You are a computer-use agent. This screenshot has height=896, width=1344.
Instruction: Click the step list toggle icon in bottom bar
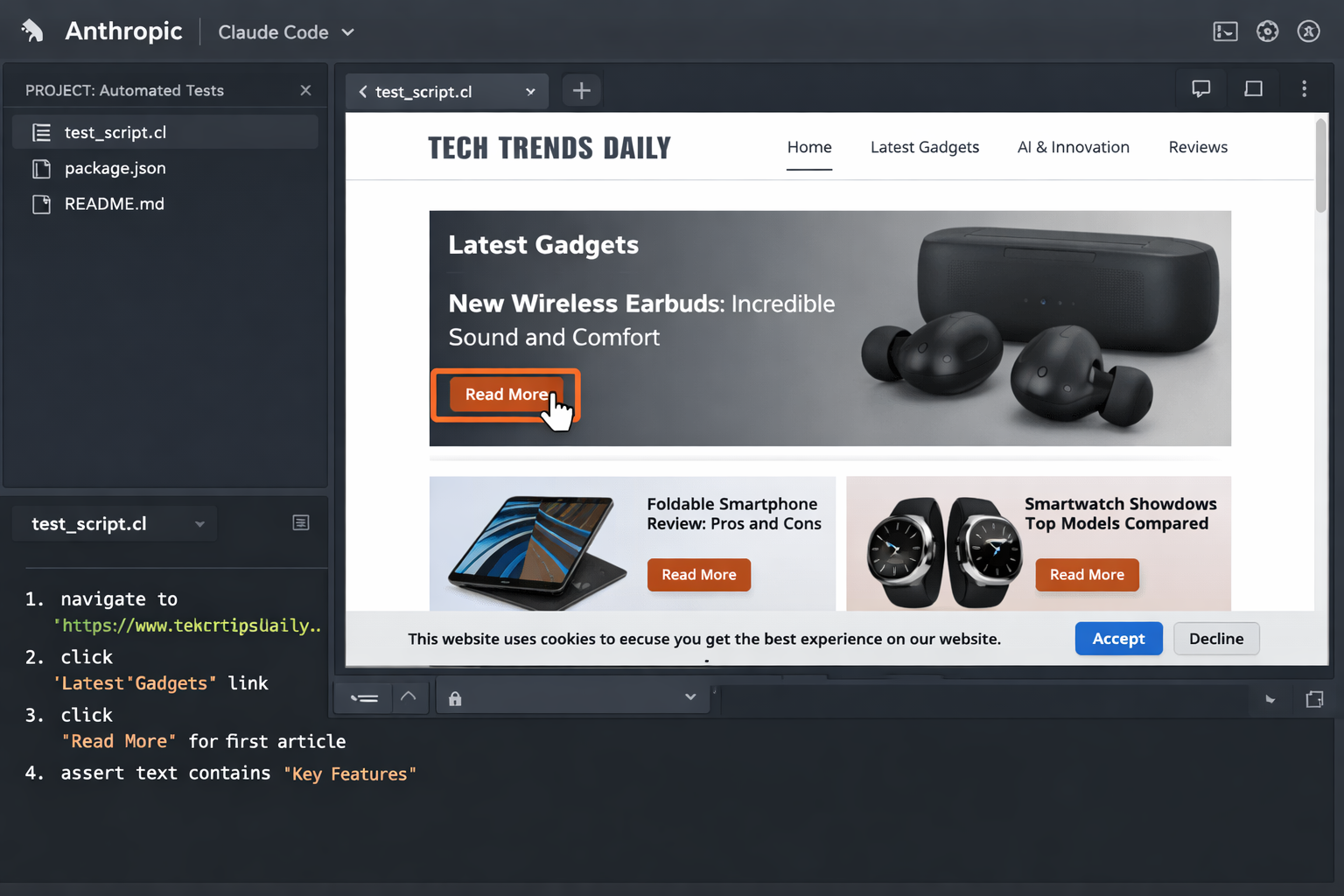(x=364, y=698)
